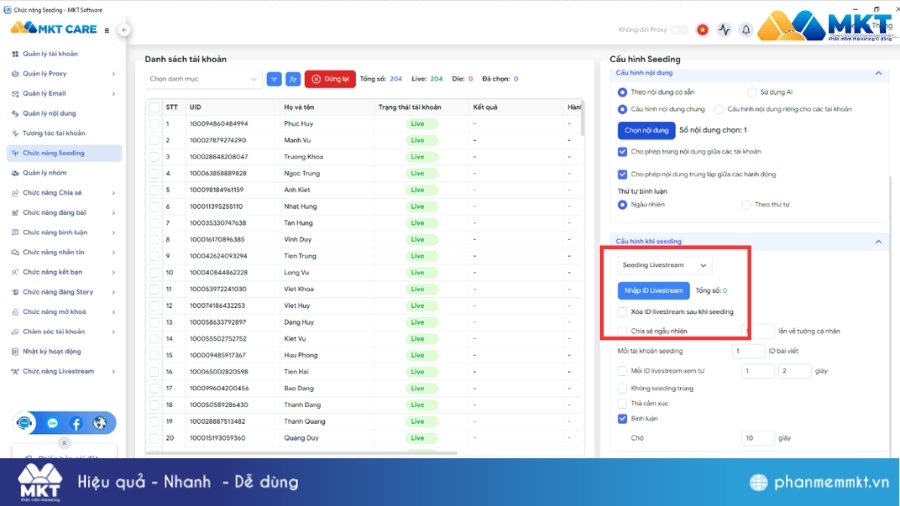Select the Quản lý Proxy sidebar icon
The image size is (900, 506).
[x=15, y=73]
